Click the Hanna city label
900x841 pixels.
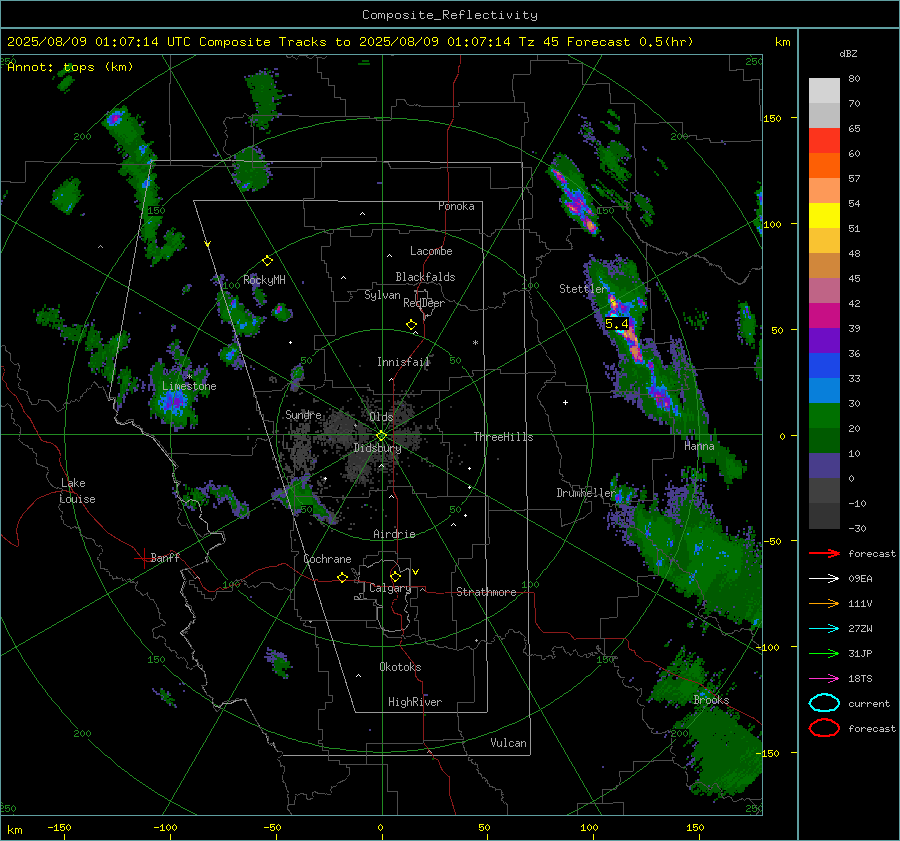pyautogui.click(x=699, y=446)
